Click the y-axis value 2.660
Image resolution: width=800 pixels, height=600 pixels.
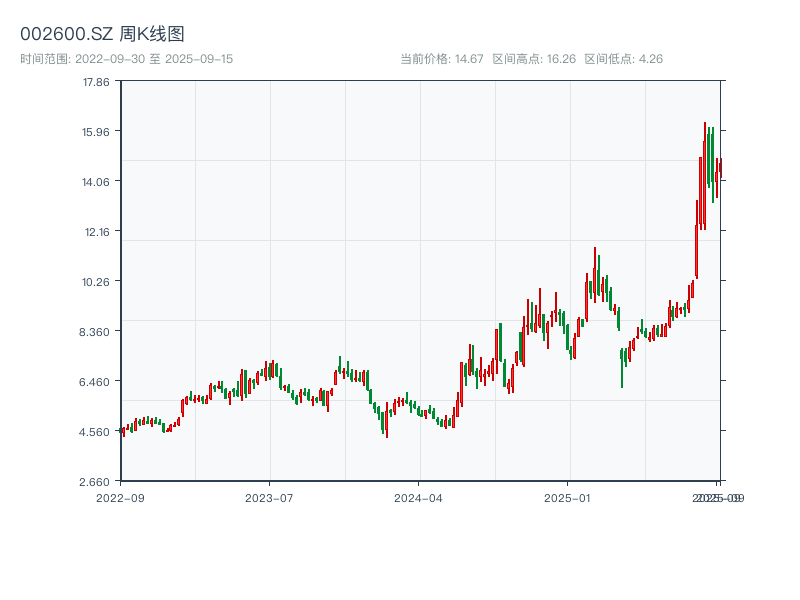coord(94,482)
